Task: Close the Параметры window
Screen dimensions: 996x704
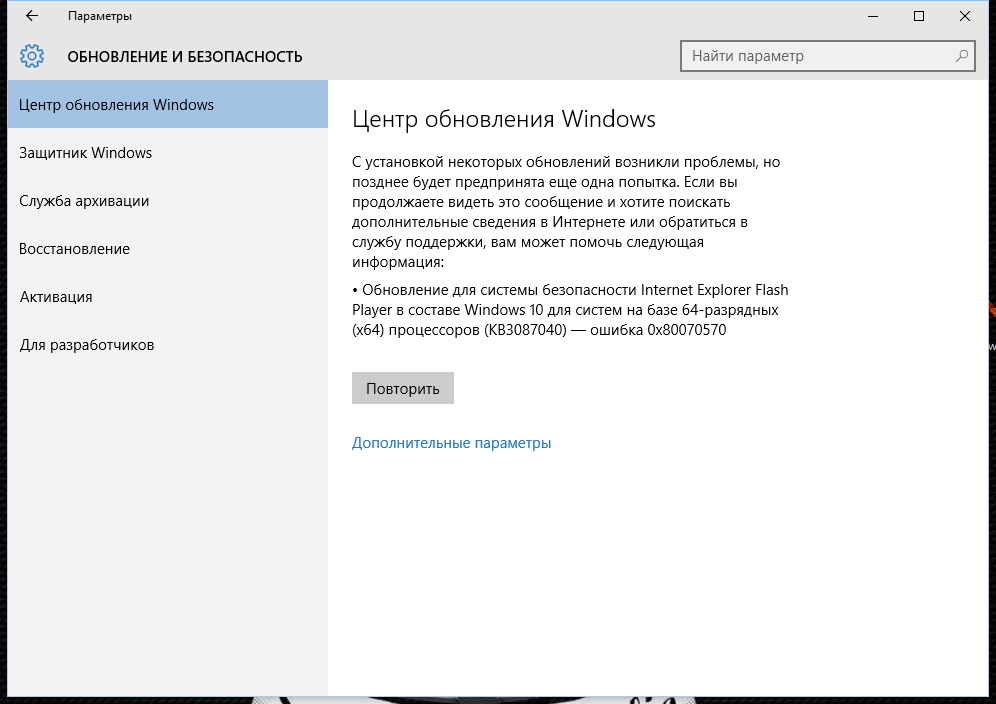Action: [965, 16]
